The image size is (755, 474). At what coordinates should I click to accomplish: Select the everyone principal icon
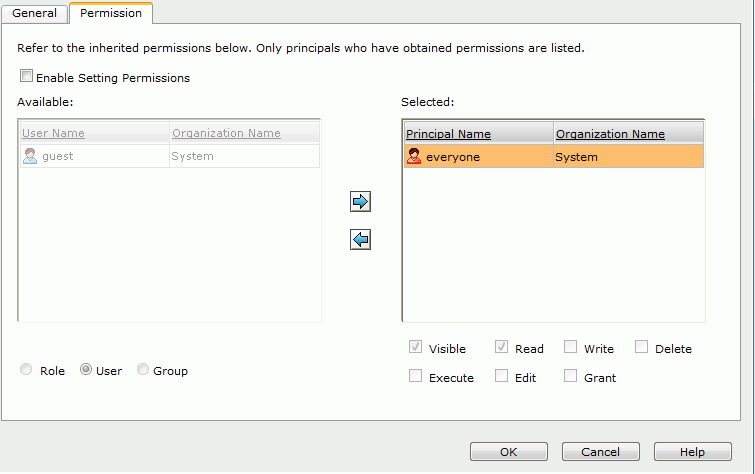coord(414,156)
